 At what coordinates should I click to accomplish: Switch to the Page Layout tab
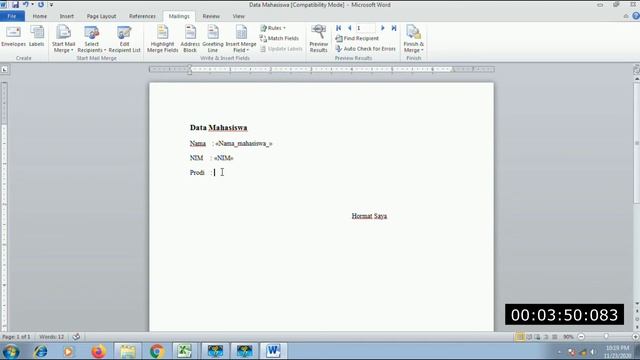101,16
